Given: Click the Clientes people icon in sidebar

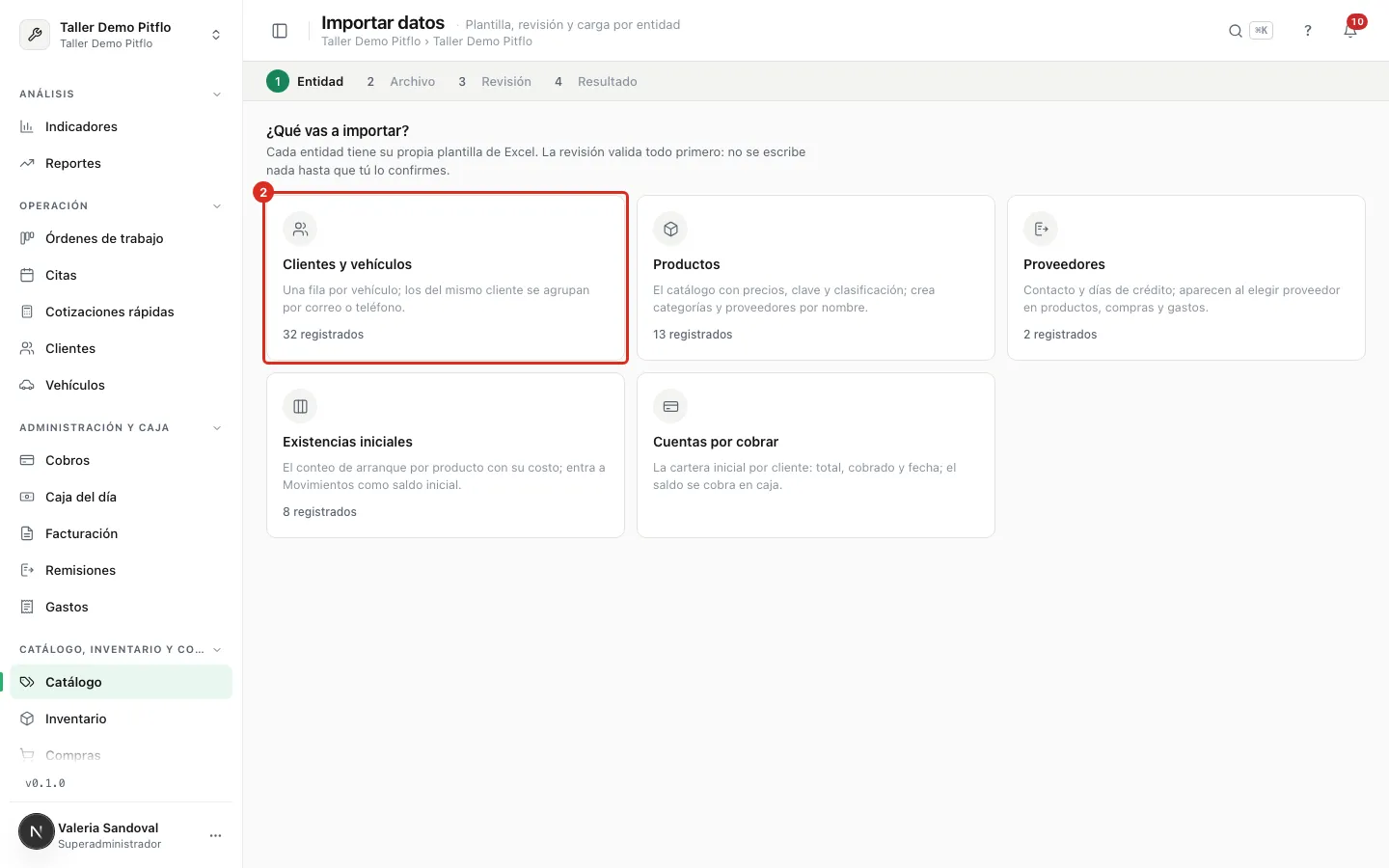Looking at the screenshot, I should 27,348.
